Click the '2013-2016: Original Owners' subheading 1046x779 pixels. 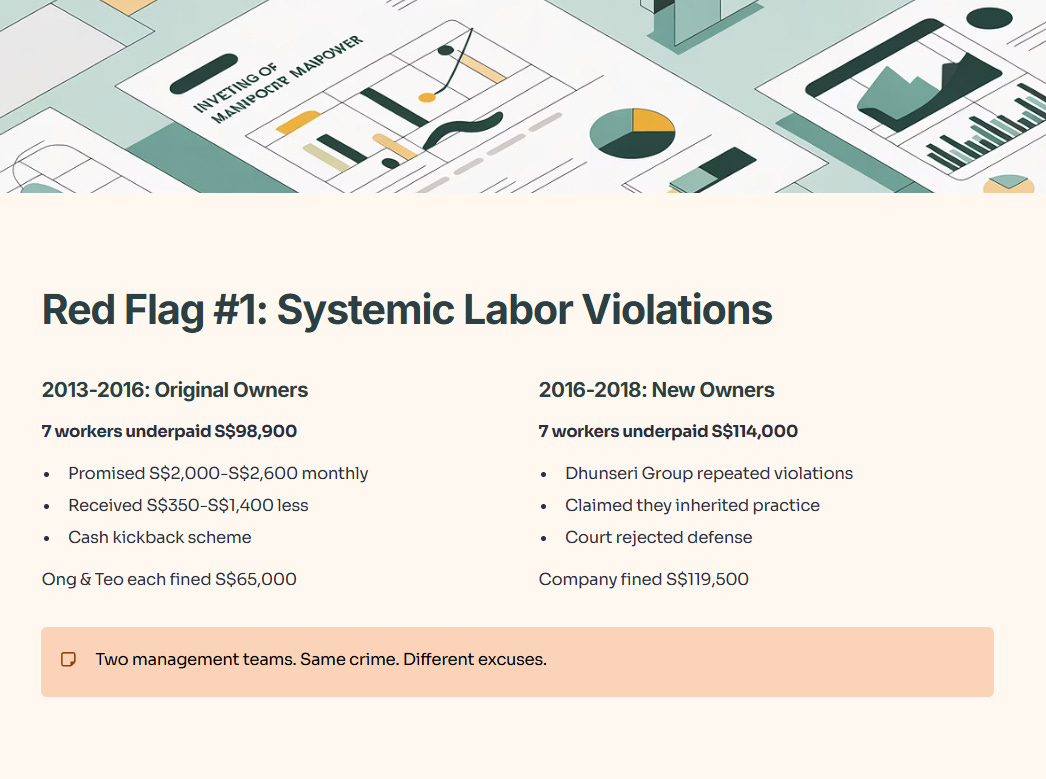pos(175,390)
